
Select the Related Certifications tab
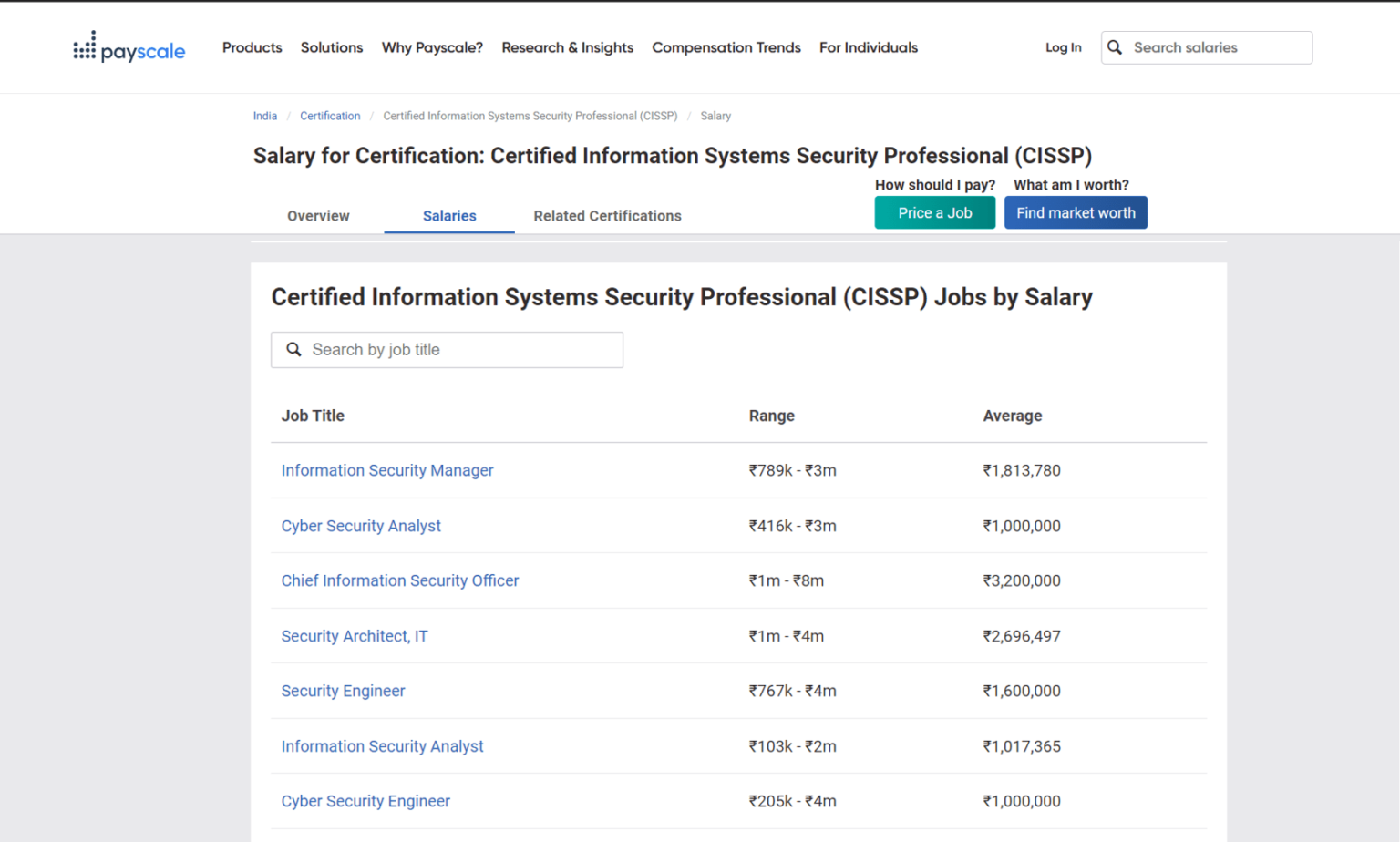(607, 216)
